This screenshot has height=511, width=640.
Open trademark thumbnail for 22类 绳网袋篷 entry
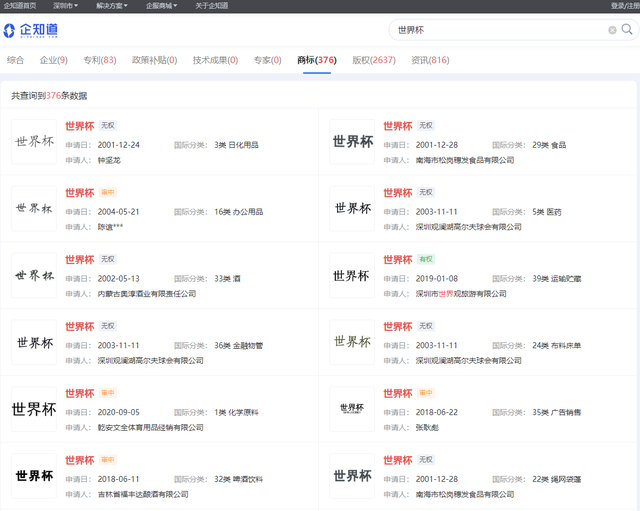tap(352, 476)
